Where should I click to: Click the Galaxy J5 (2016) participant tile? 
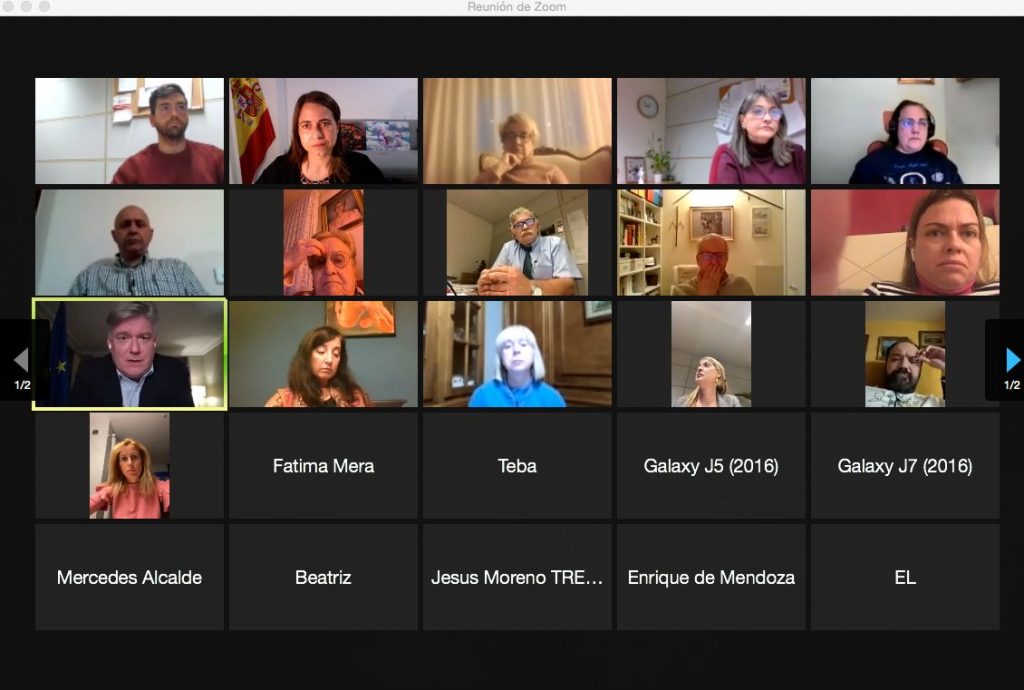[x=711, y=466]
